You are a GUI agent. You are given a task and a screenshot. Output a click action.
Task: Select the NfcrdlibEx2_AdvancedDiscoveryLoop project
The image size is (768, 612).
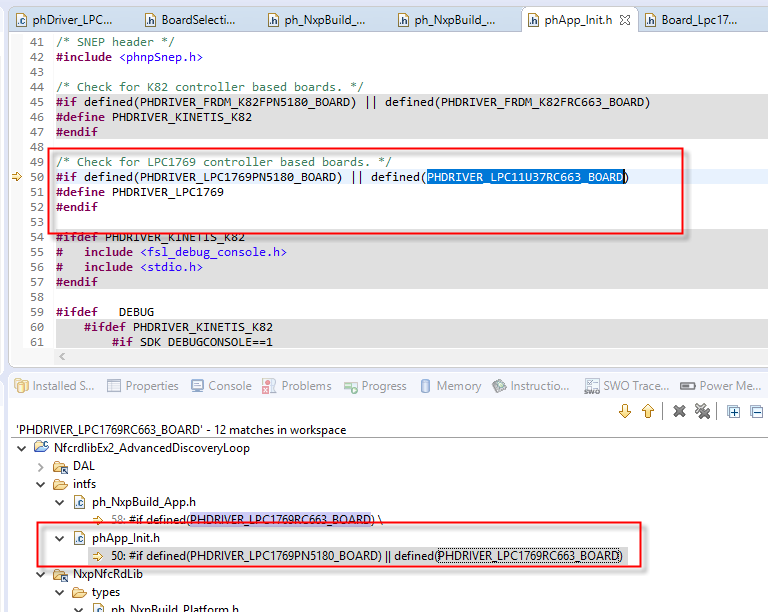point(152,448)
